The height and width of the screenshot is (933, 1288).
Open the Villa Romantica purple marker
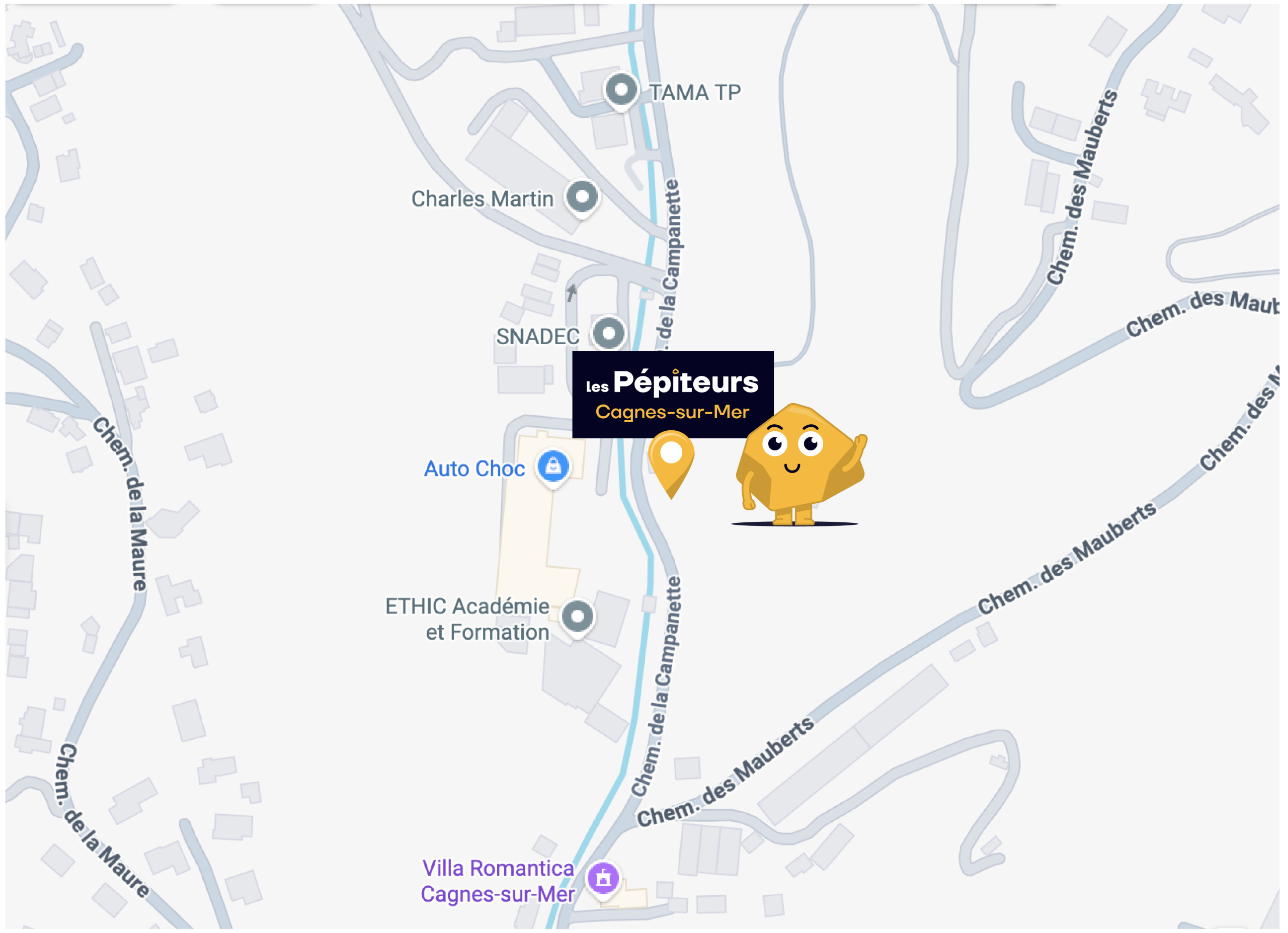603,880
